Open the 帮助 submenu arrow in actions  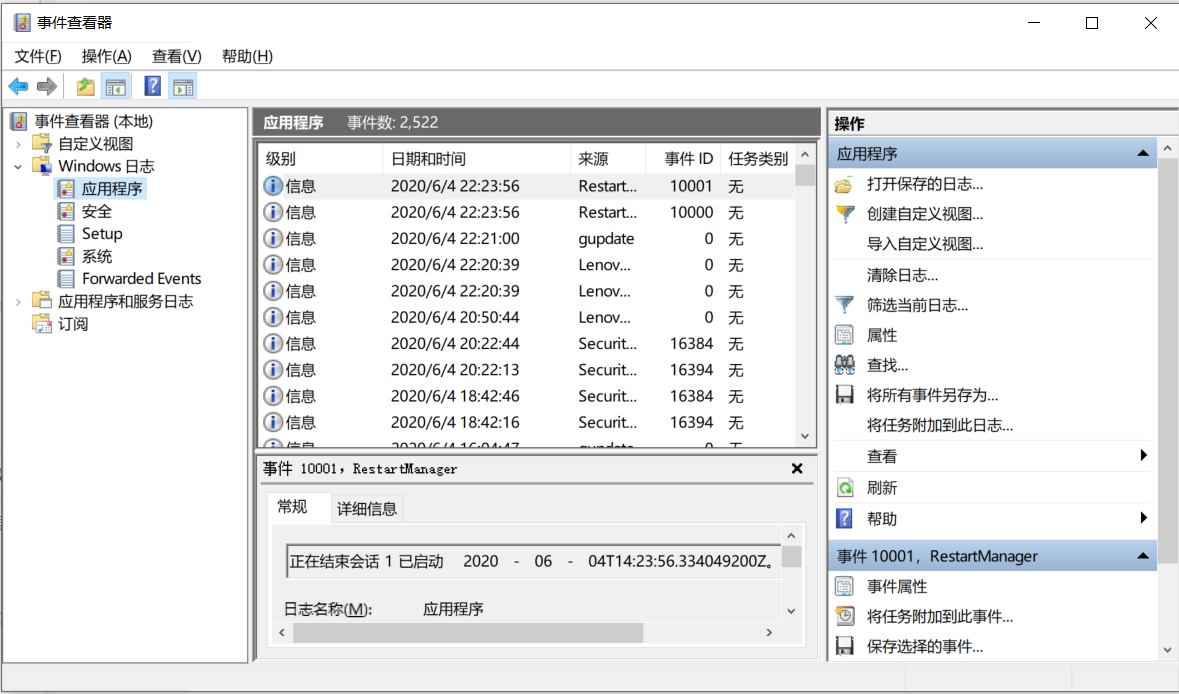click(1144, 517)
